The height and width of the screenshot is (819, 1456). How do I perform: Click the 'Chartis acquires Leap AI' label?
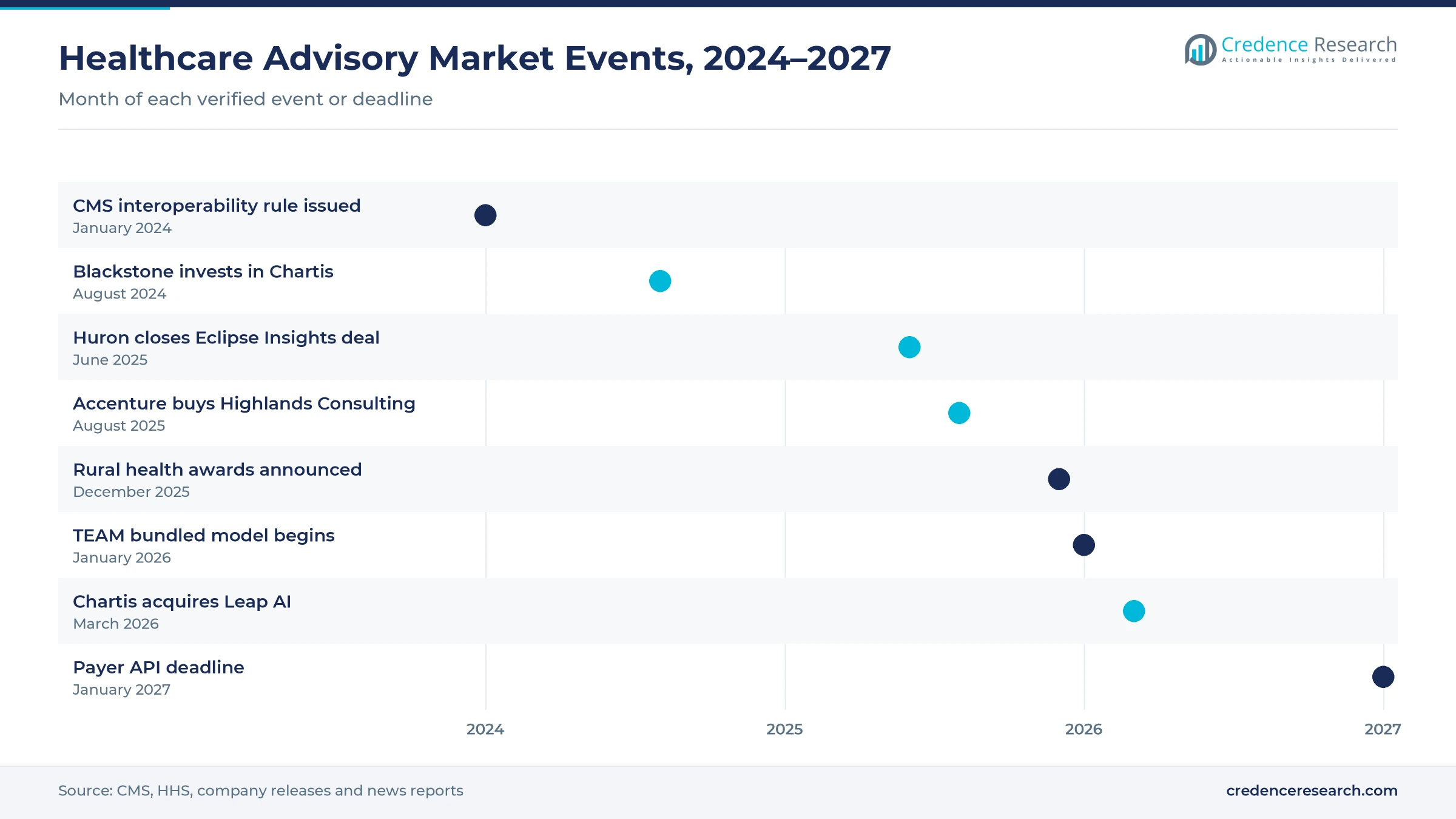pos(182,601)
